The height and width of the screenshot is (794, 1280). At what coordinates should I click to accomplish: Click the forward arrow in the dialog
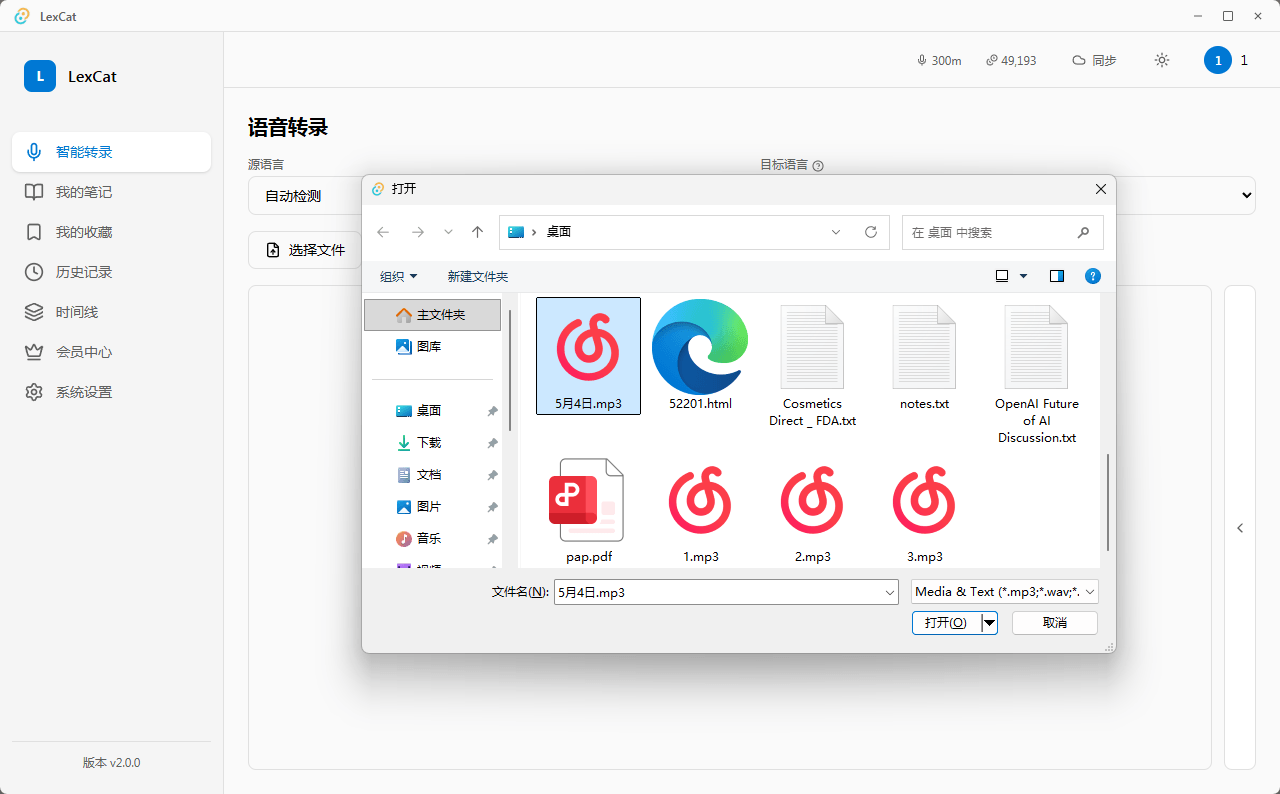coord(418,232)
